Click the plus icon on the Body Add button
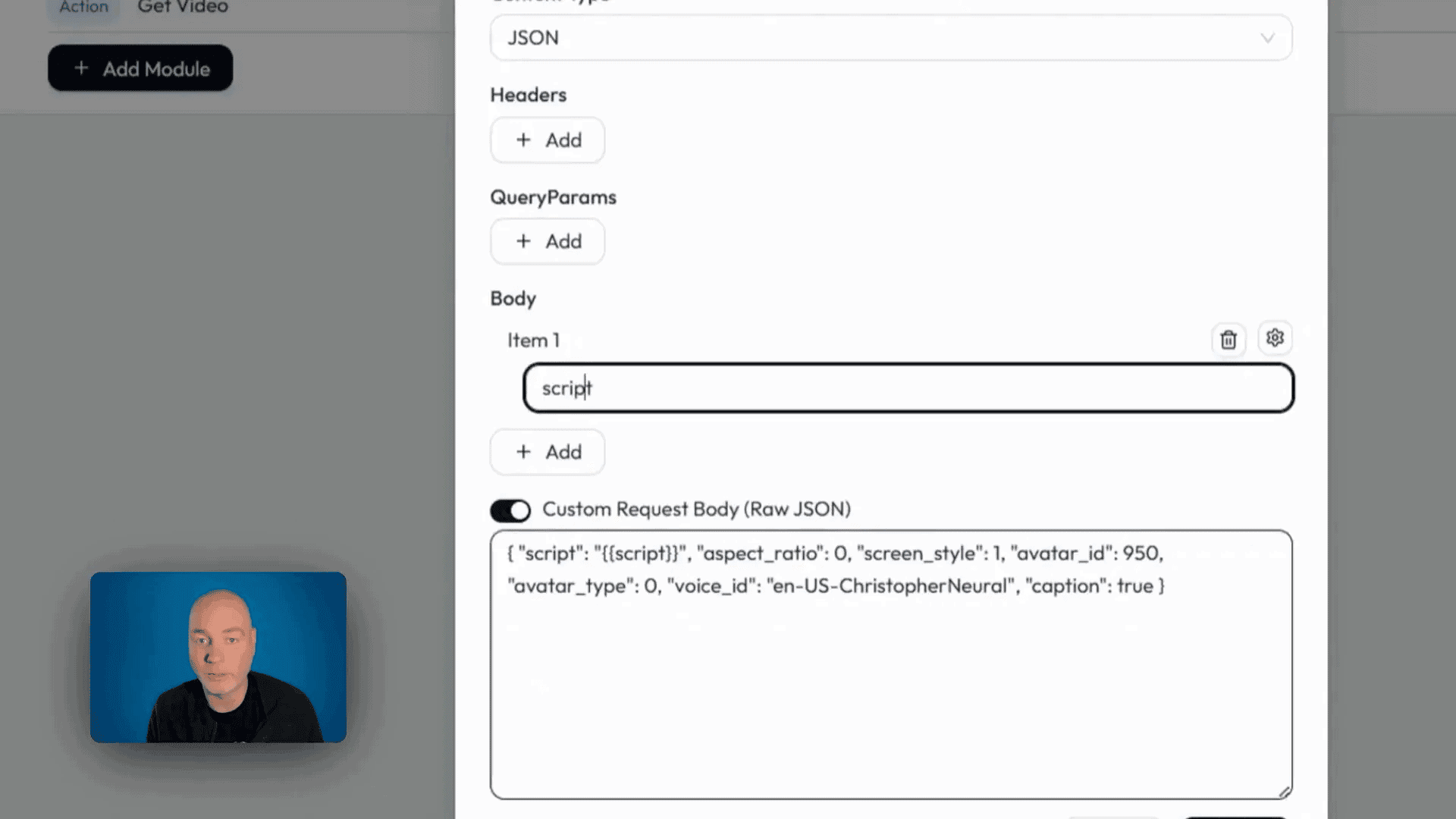This screenshot has width=1456, height=819. pyautogui.click(x=523, y=451)
